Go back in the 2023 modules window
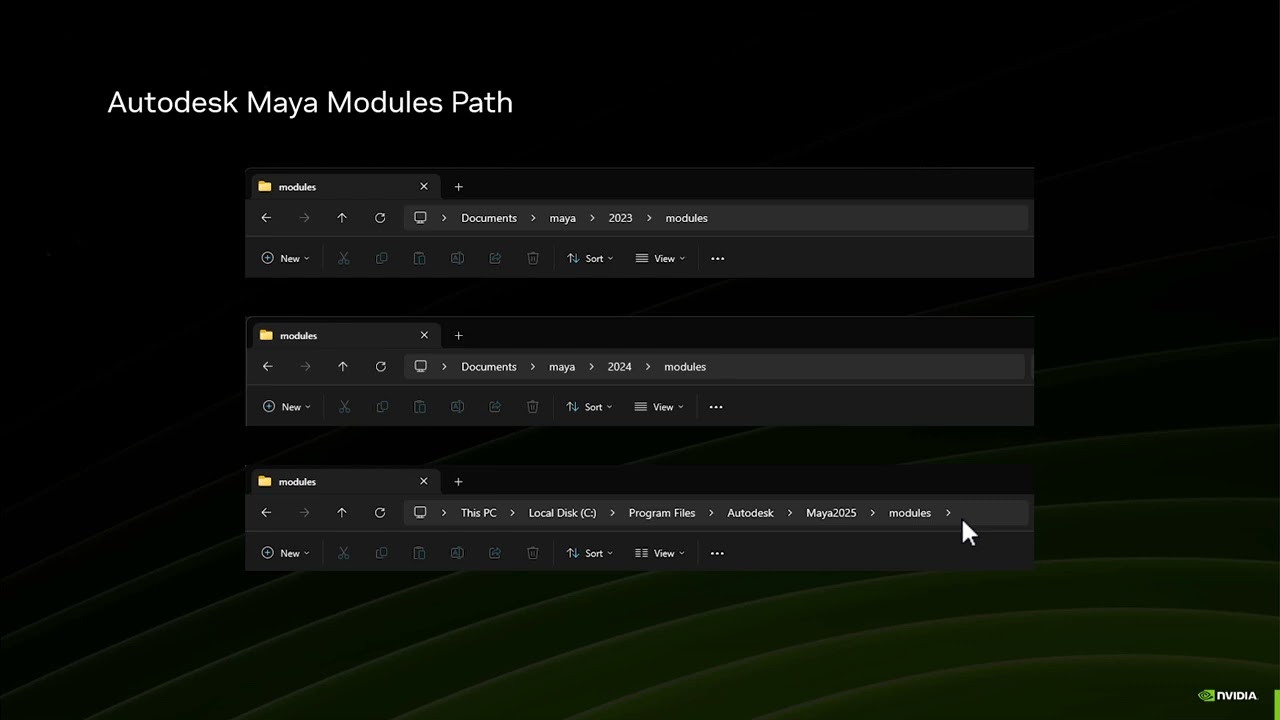The height and width of the screenshot is (720, 1280). tap(266, 218)
